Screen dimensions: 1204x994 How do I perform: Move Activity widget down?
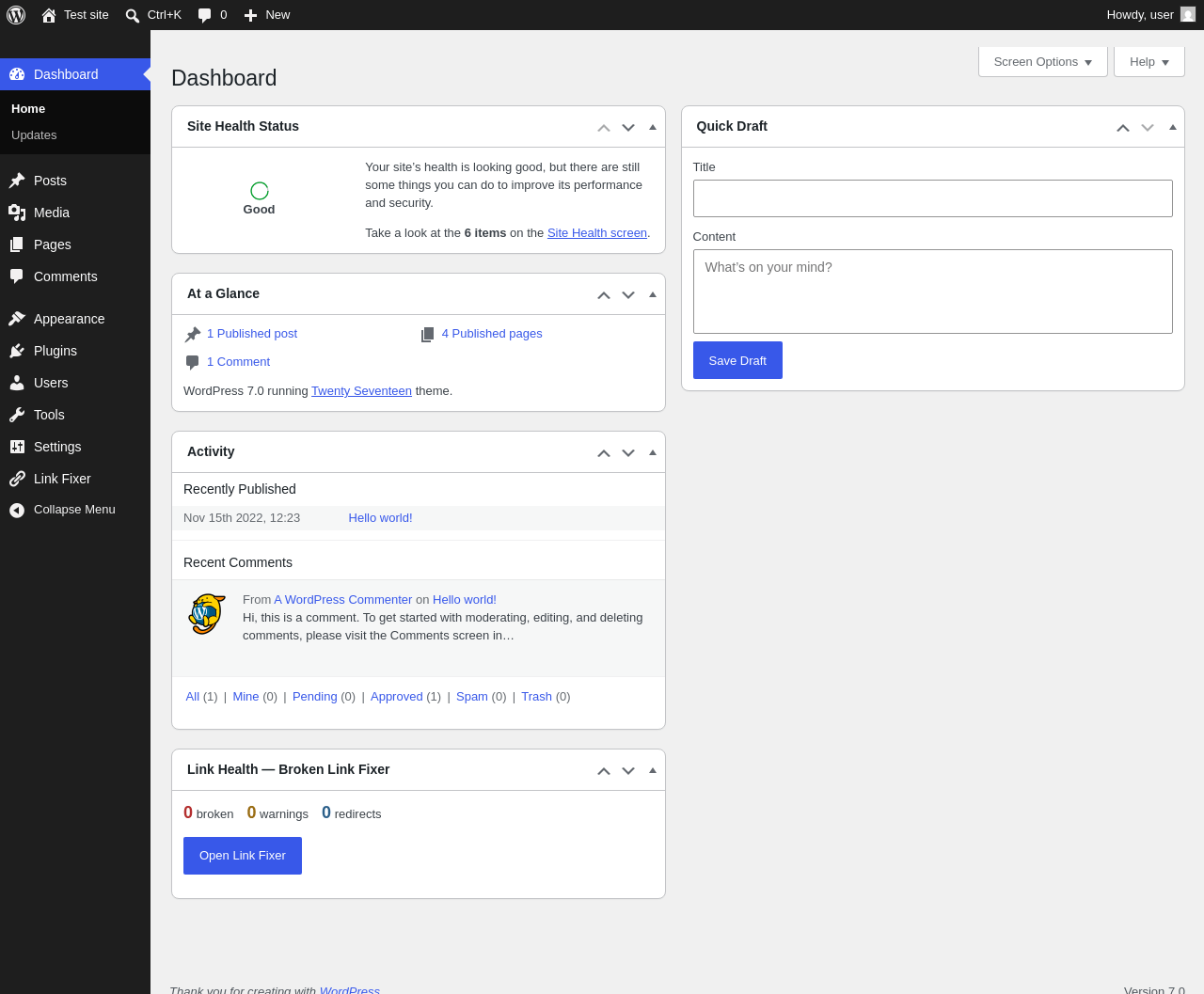(x=628, y=452)
